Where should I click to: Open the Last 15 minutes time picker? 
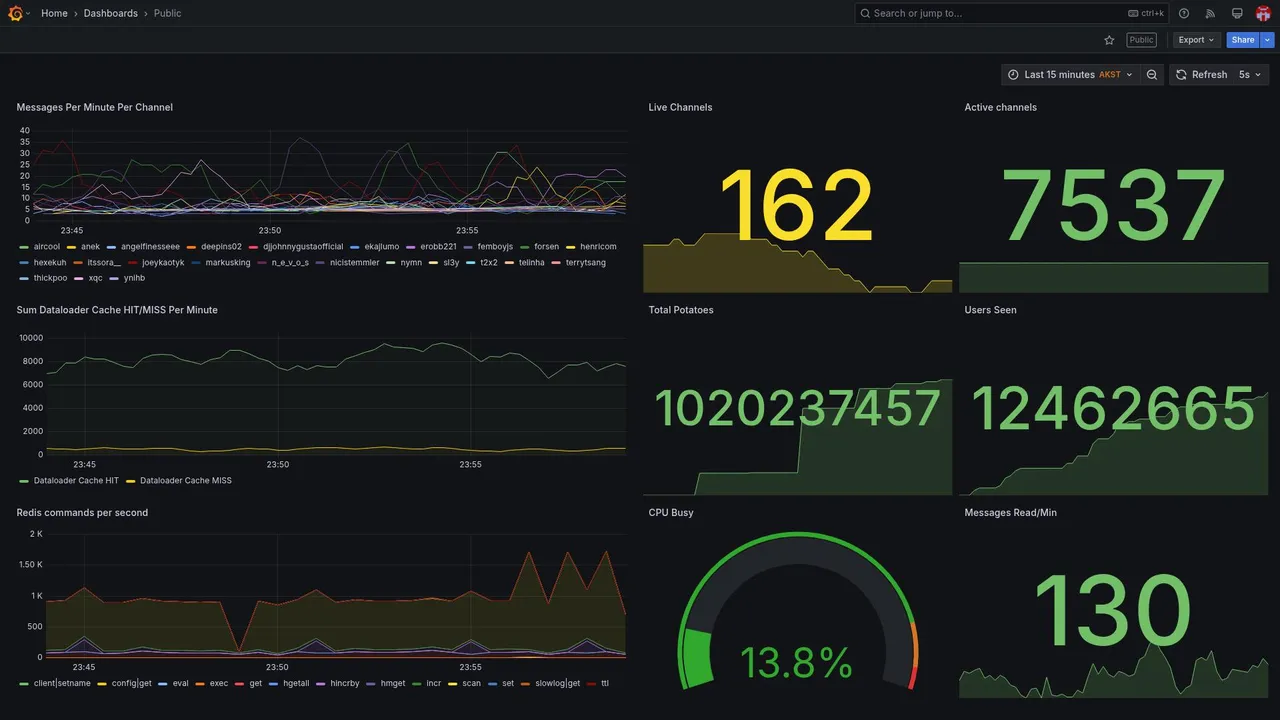[x=1070, y=75]
